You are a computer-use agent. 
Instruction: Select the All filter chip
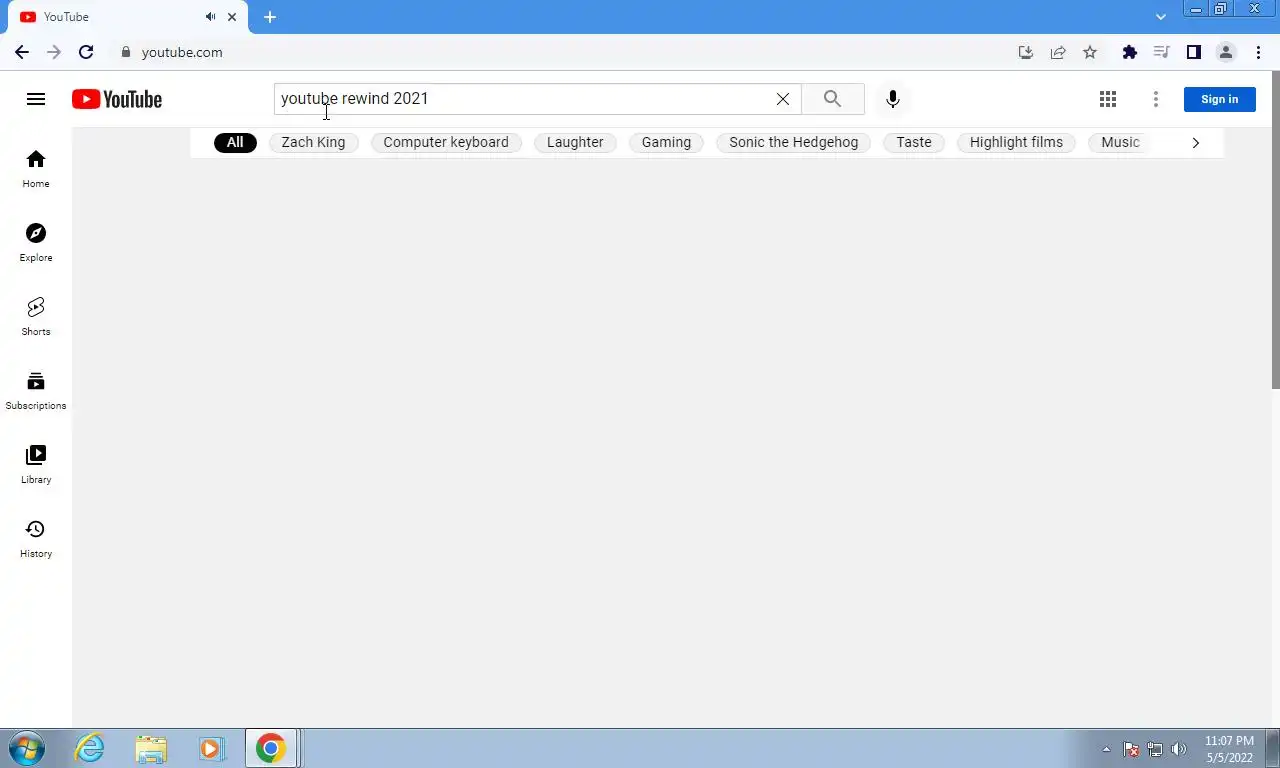pyautogui.click(x=235, y=142)
